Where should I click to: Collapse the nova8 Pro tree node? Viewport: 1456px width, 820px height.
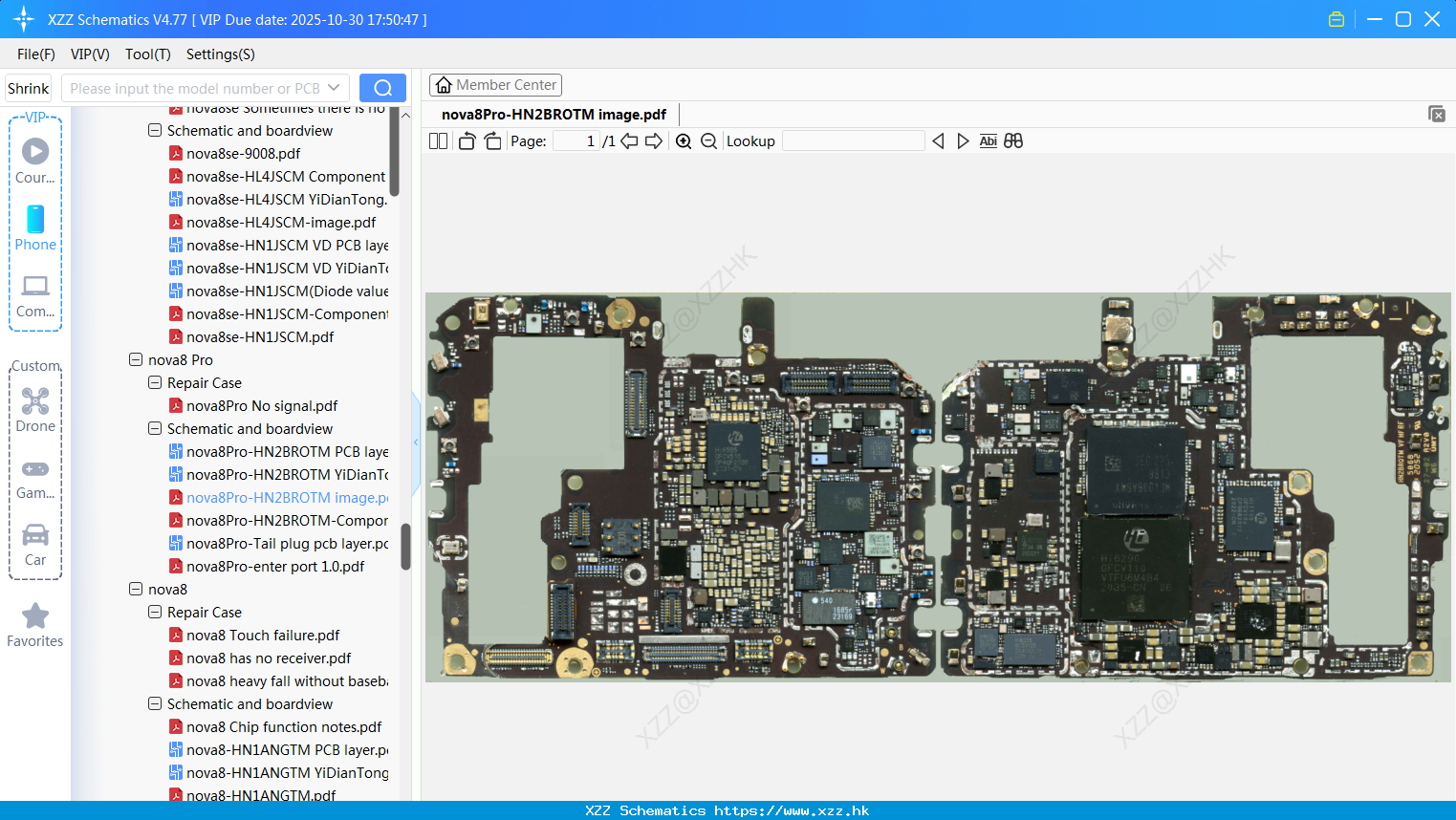point(136,360)
